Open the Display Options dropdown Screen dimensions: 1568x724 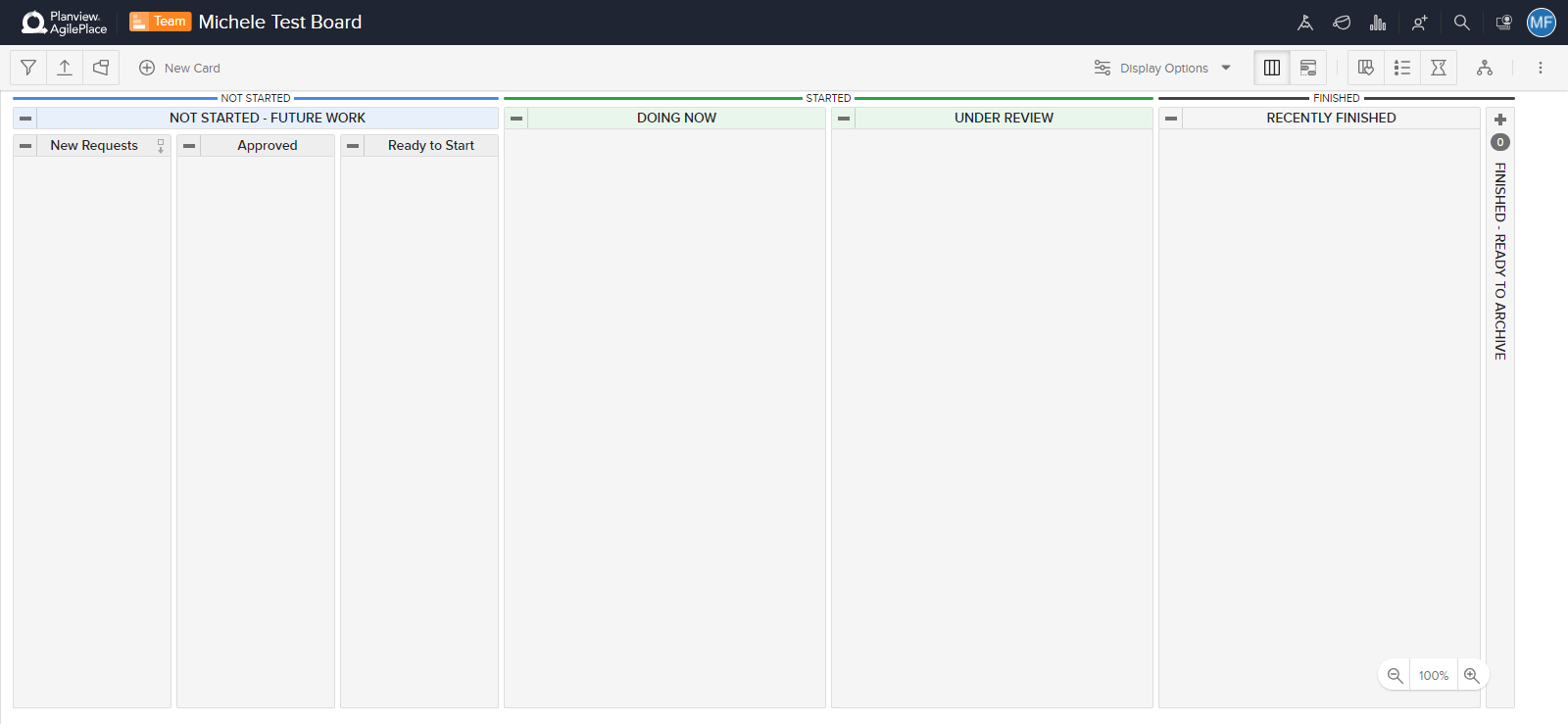pyautogui.click(x=1163, y=68)
